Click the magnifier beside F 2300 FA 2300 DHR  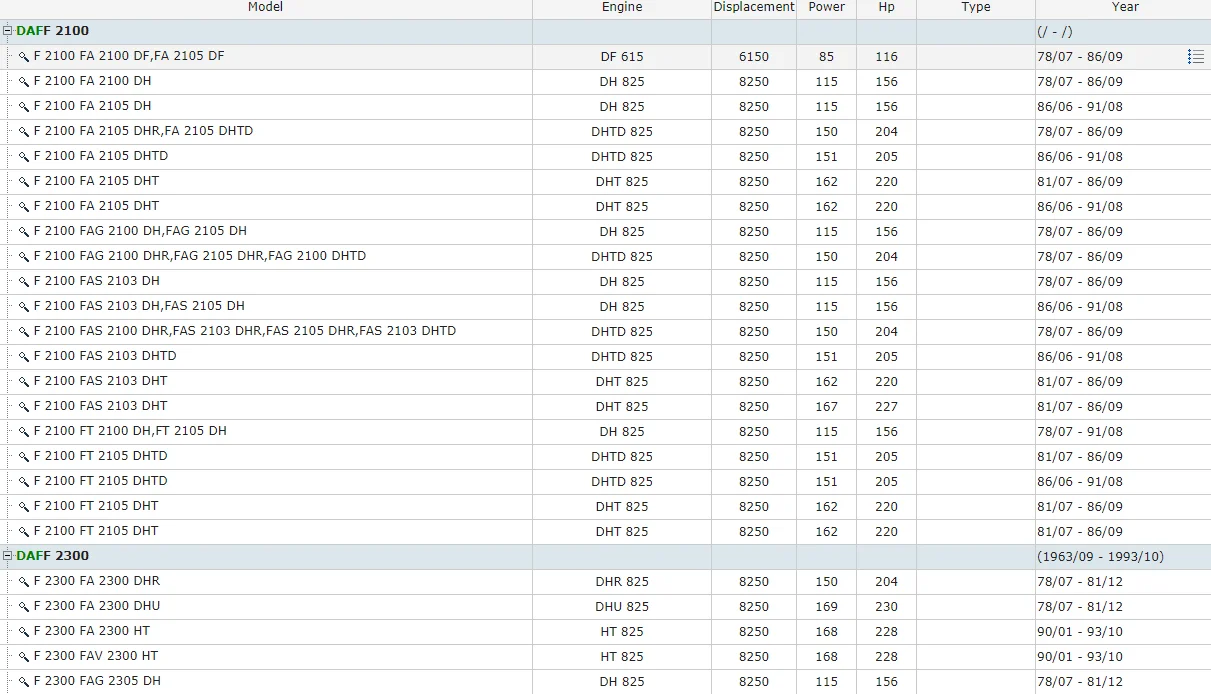(24, 582)
